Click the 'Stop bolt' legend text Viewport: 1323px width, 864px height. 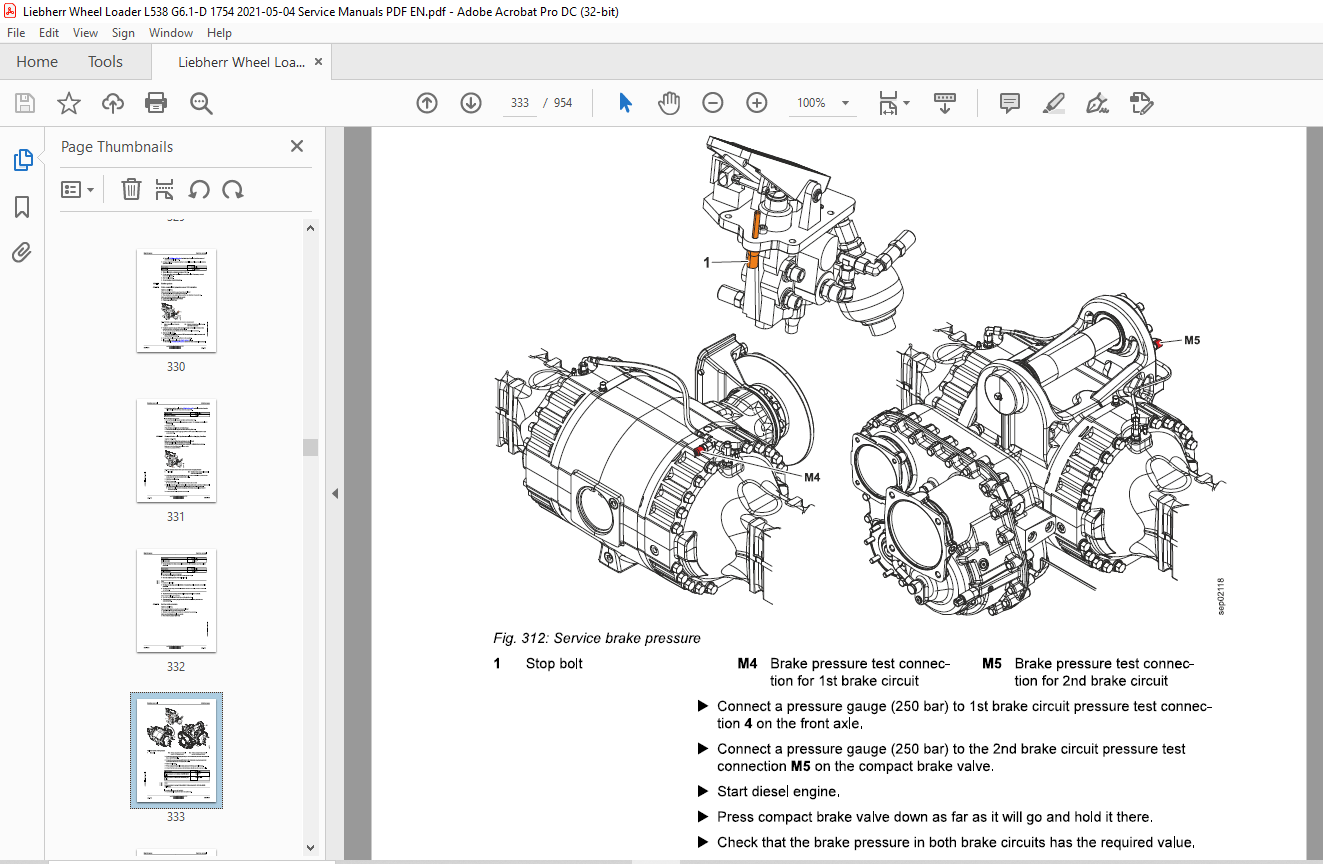pos(554,663)
